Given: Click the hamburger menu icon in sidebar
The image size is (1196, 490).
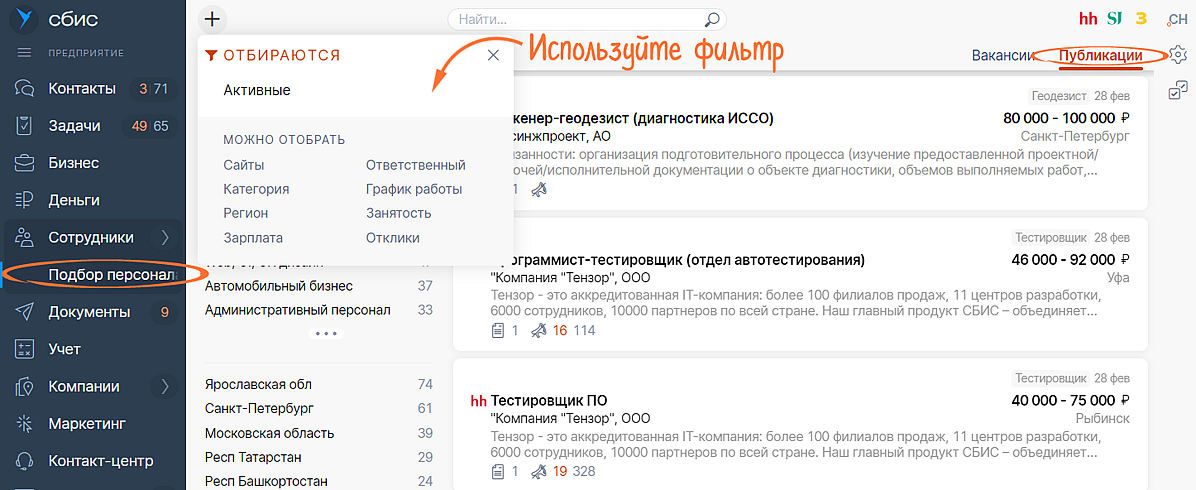Looking at the screenshot, I should tap(25, 52).
